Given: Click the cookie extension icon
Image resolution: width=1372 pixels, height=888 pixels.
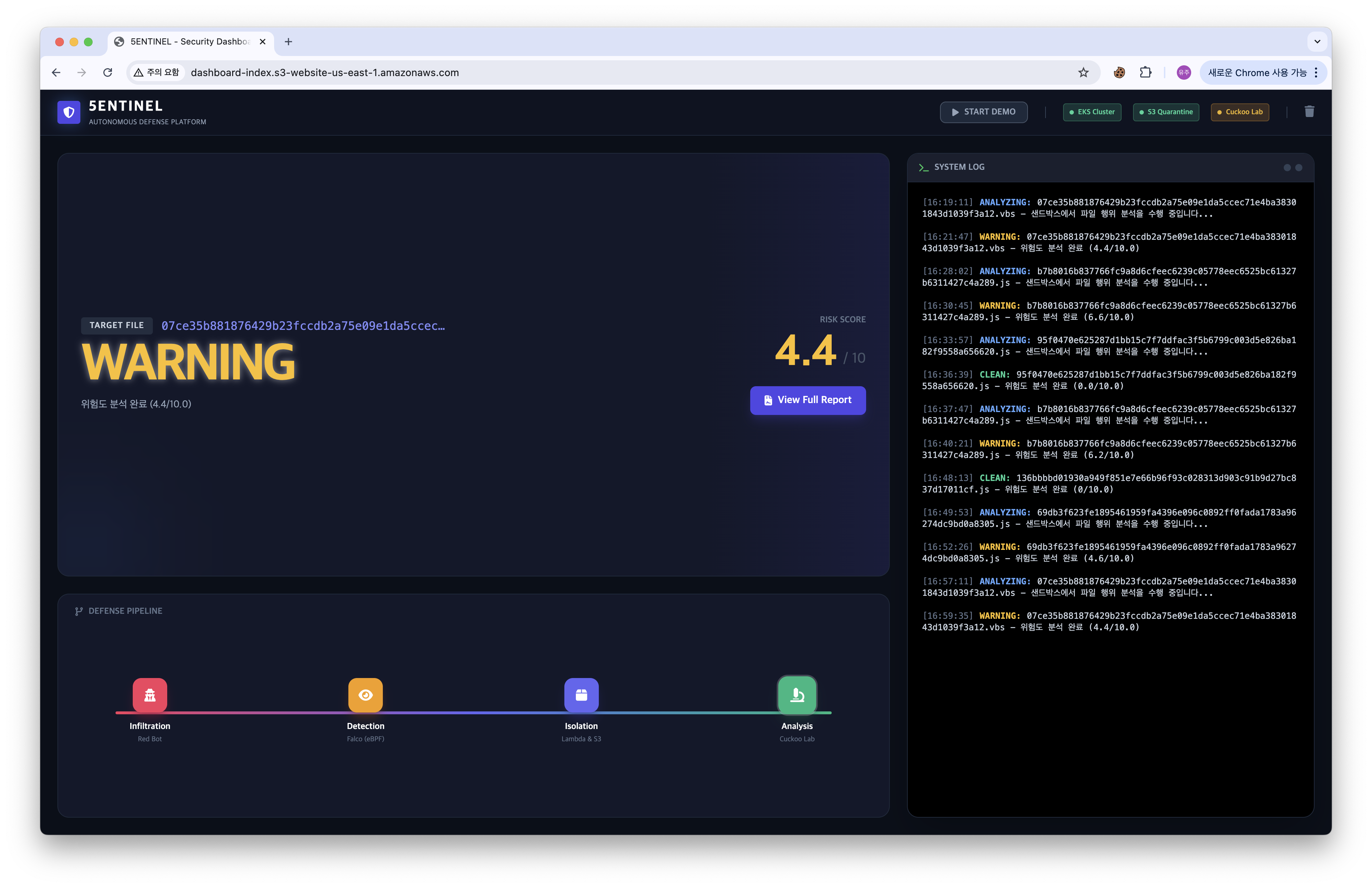Looking at the screenshot, I should [x=1119, y=73].
